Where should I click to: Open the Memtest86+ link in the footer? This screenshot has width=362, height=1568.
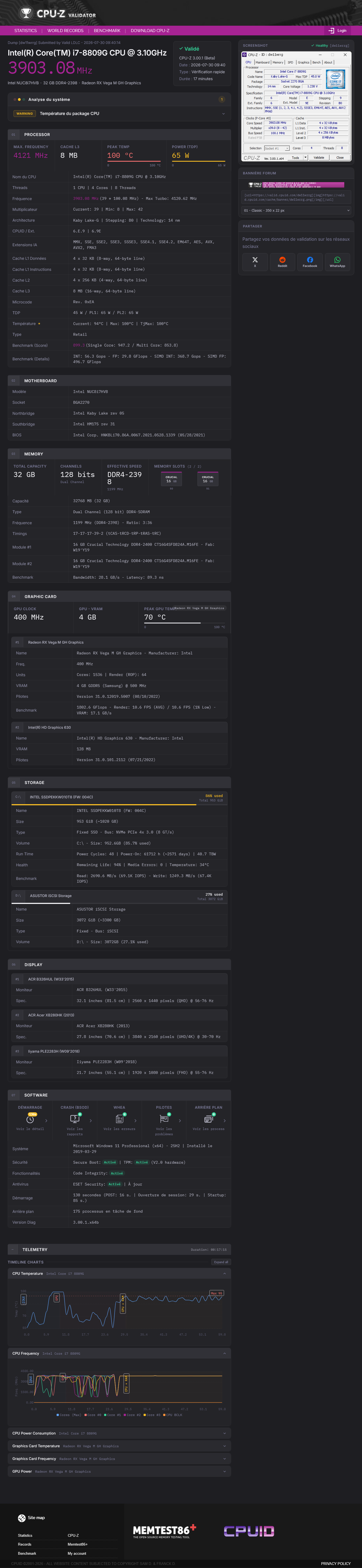77,1544
